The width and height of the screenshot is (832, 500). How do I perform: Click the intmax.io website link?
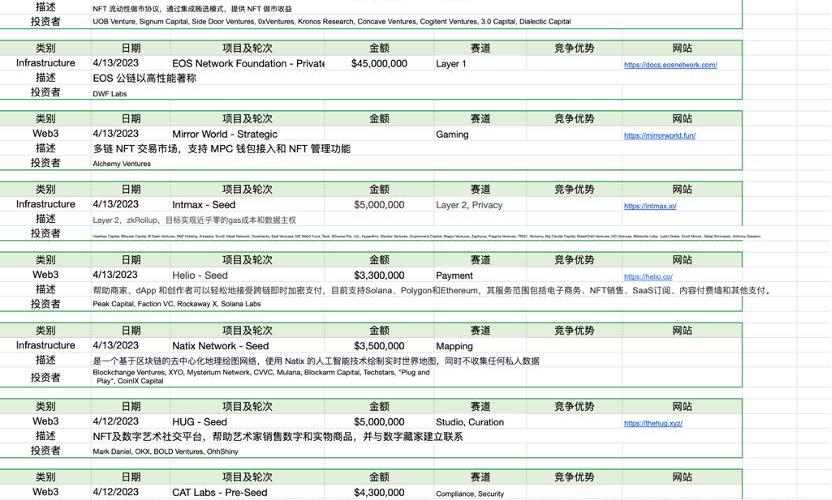click(650, 206)
